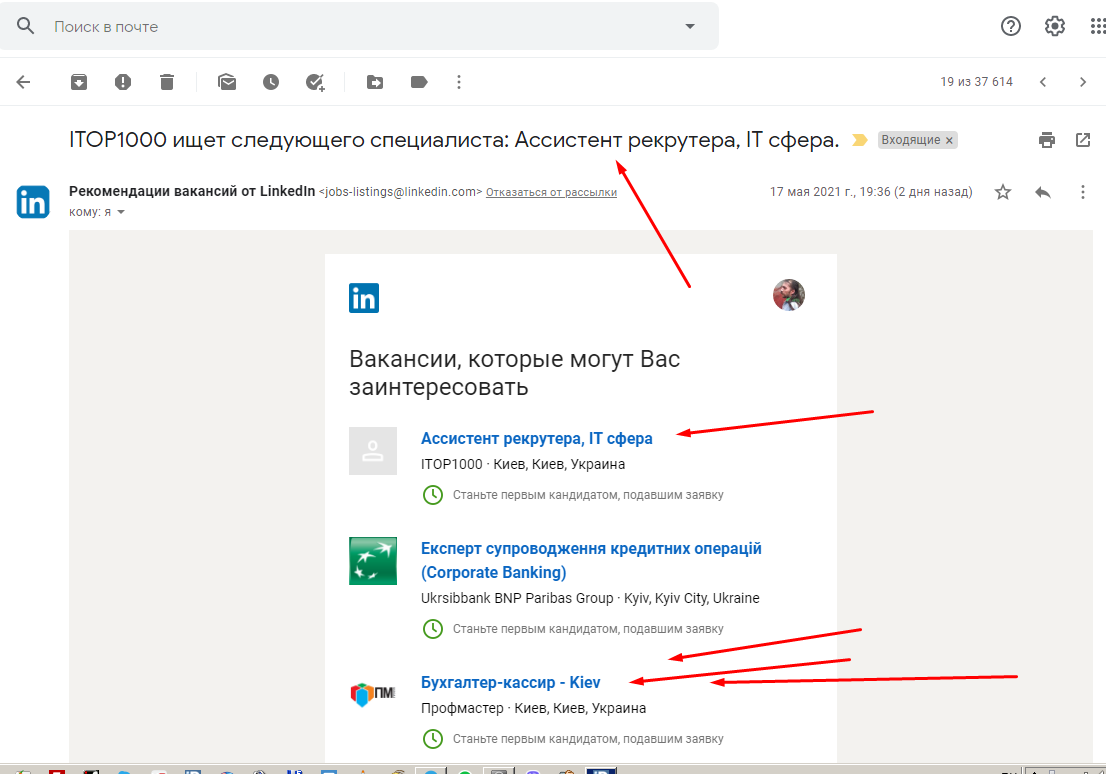Toggle the yellow importance marker

tap(859, 140)
